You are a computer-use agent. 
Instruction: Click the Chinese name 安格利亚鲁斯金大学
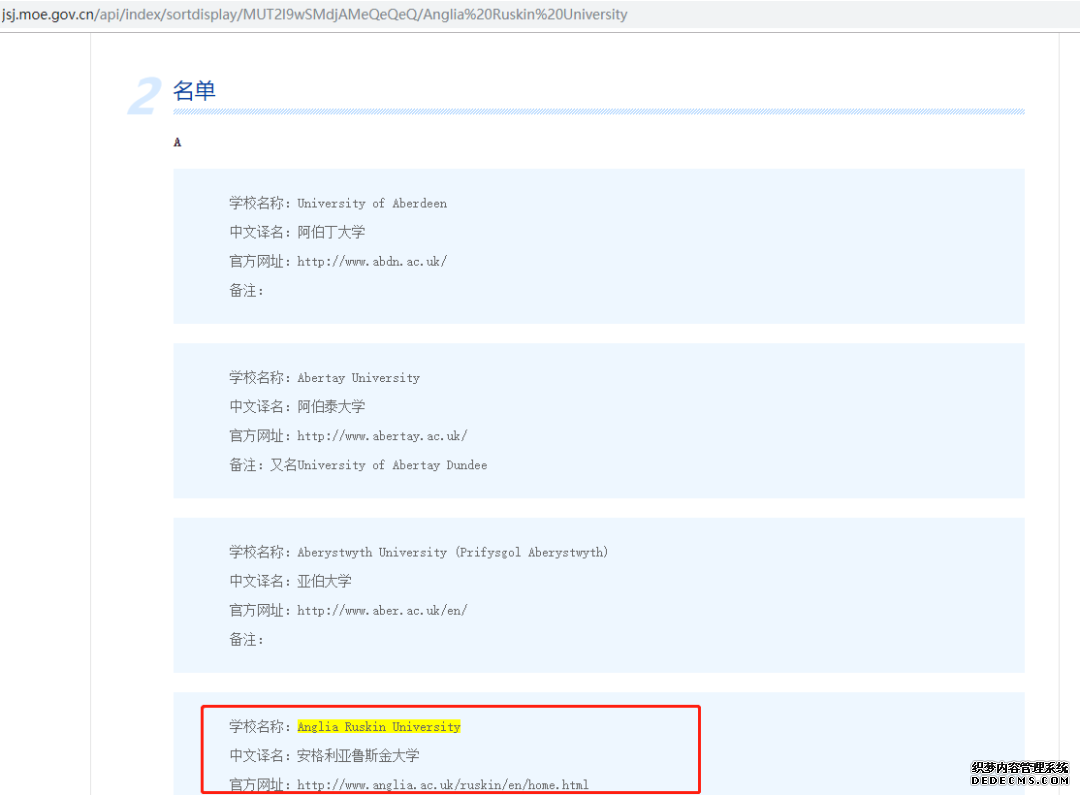tap(358, 756)
